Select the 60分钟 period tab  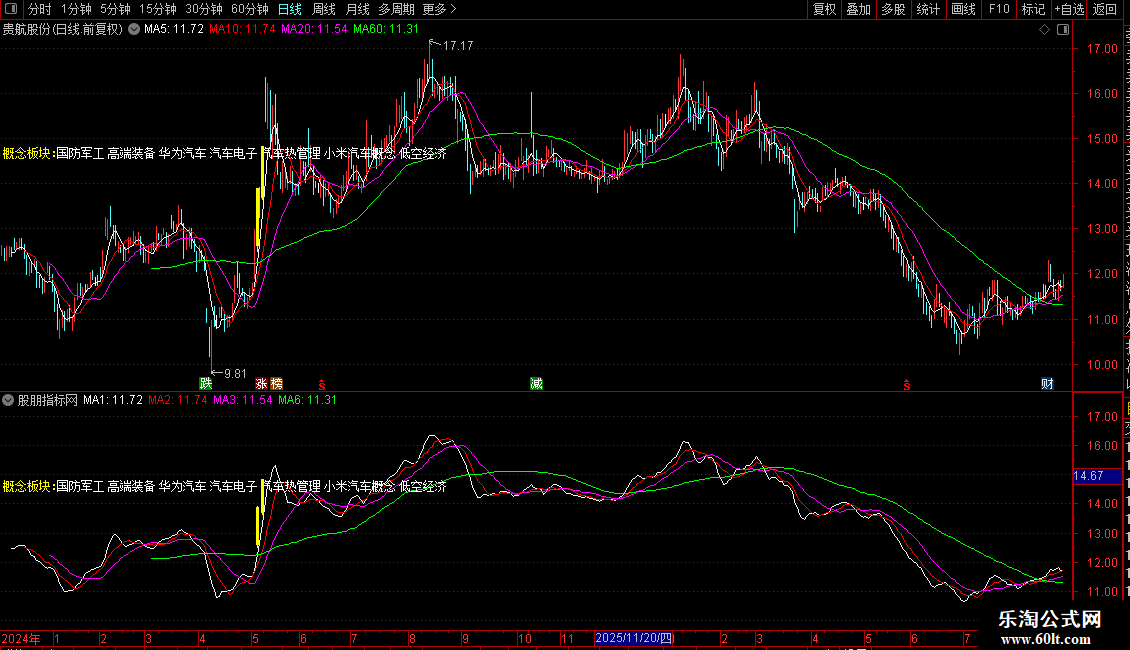250,9
